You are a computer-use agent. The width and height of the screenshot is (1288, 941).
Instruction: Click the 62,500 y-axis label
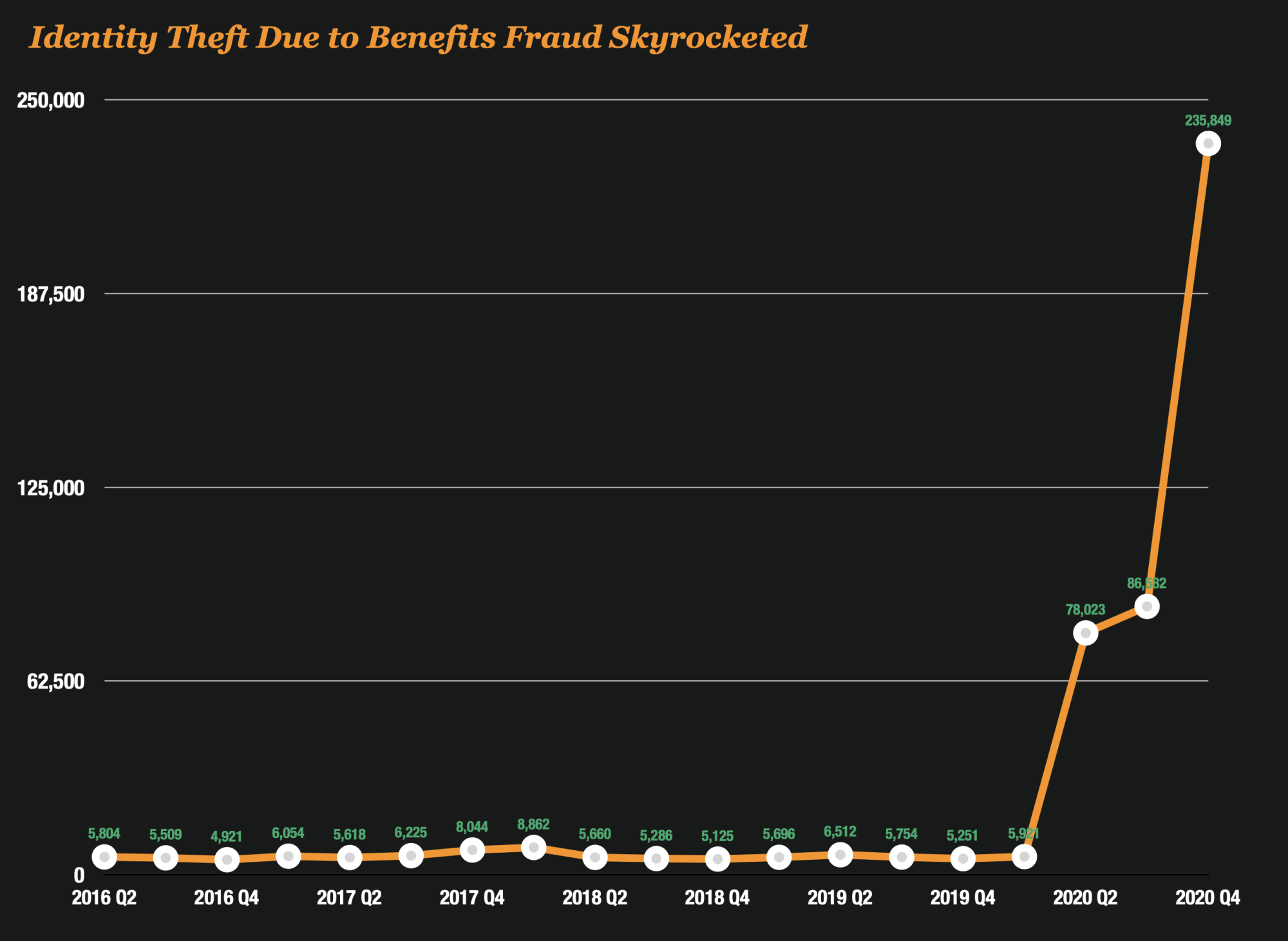point(56,681)
